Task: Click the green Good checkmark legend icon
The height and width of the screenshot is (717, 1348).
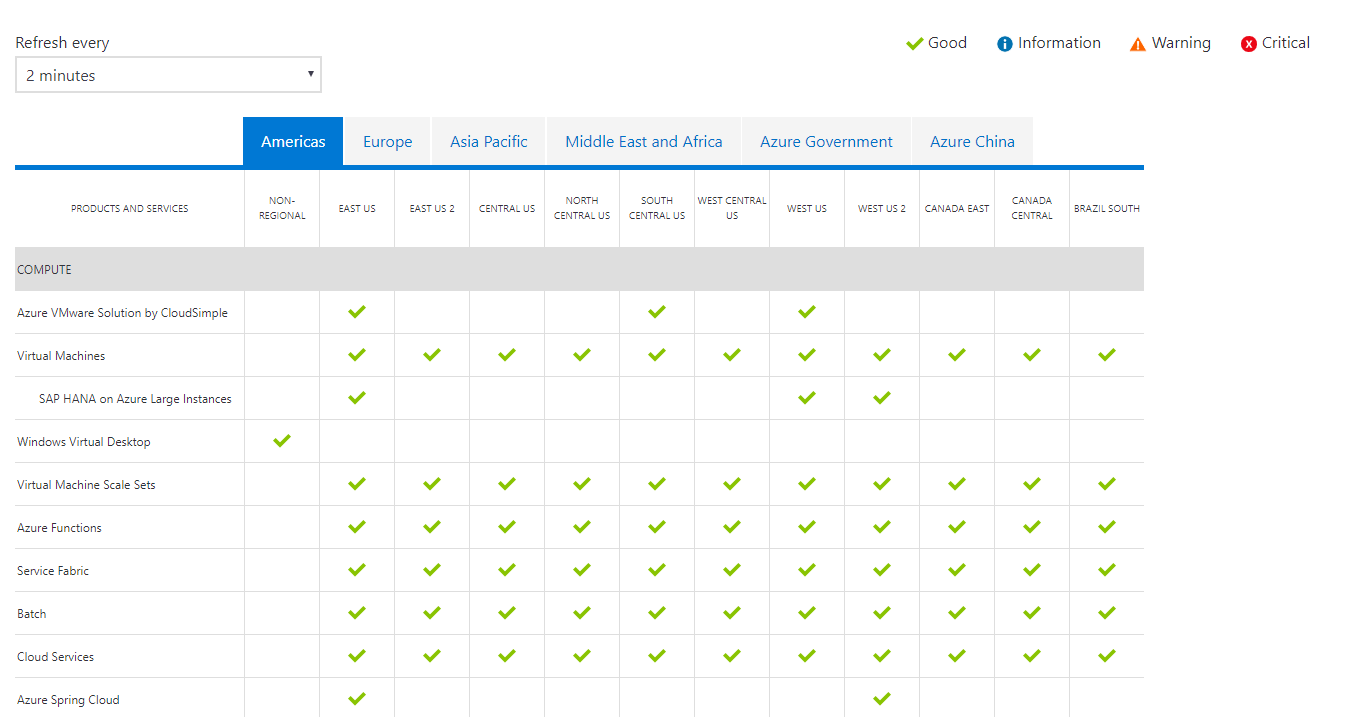Action: tap(914, 44)
